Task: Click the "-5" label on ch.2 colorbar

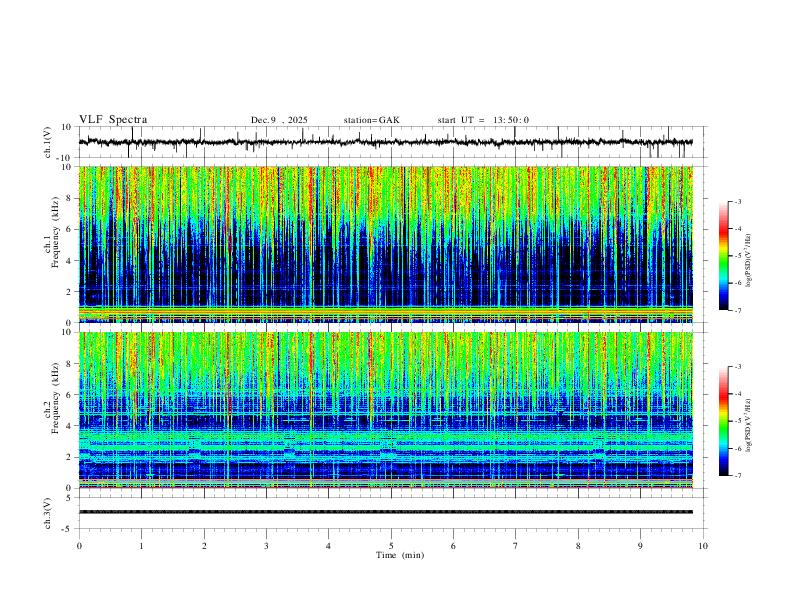Action: pos(738,421)
